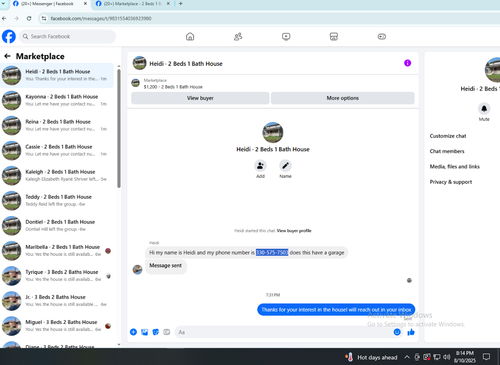Image resolution: width=500 pixels, height=365 pixels.
Task: Click the large house photo in conversation center
Action: [273, 132]
